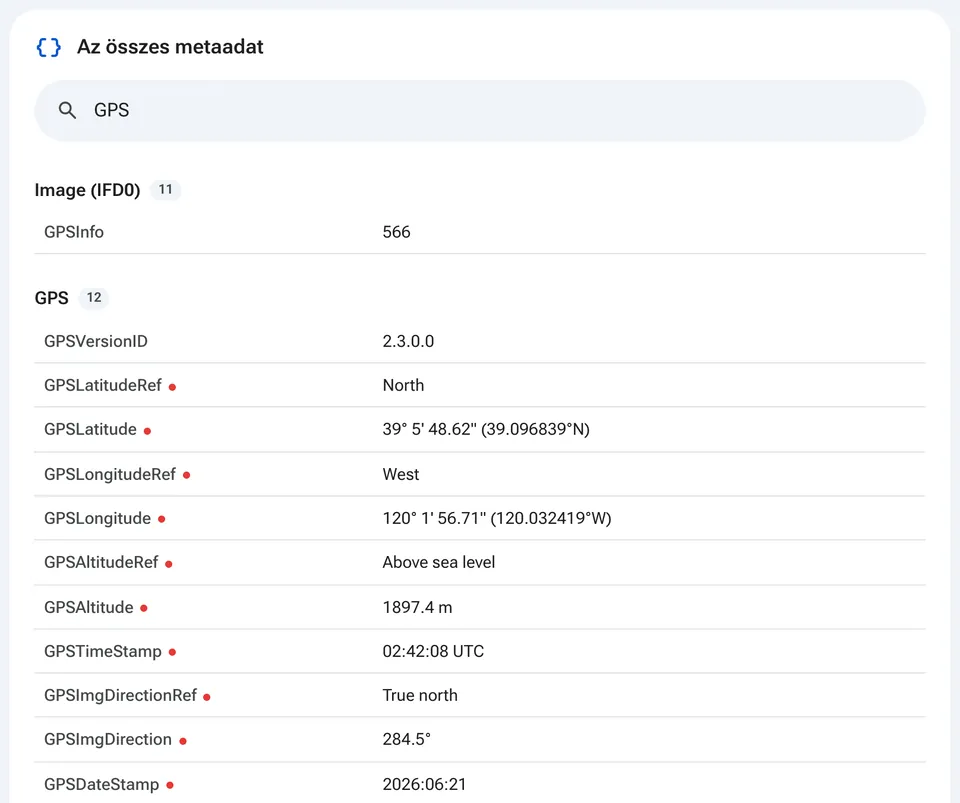Select the latitude reference value North
Screen dimensions: 960x803
[403, 386]
